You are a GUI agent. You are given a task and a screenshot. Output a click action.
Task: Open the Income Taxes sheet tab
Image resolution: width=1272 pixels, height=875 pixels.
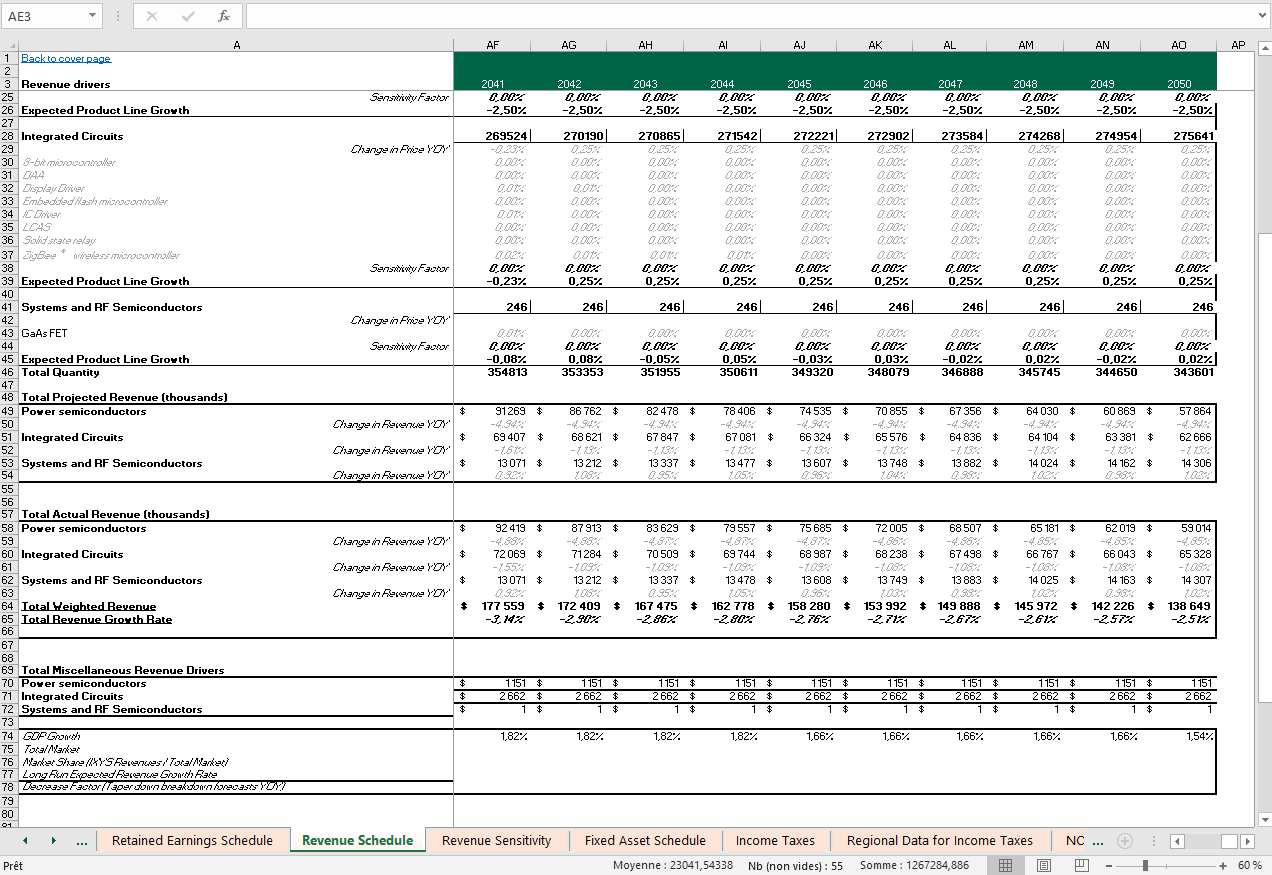775,841
